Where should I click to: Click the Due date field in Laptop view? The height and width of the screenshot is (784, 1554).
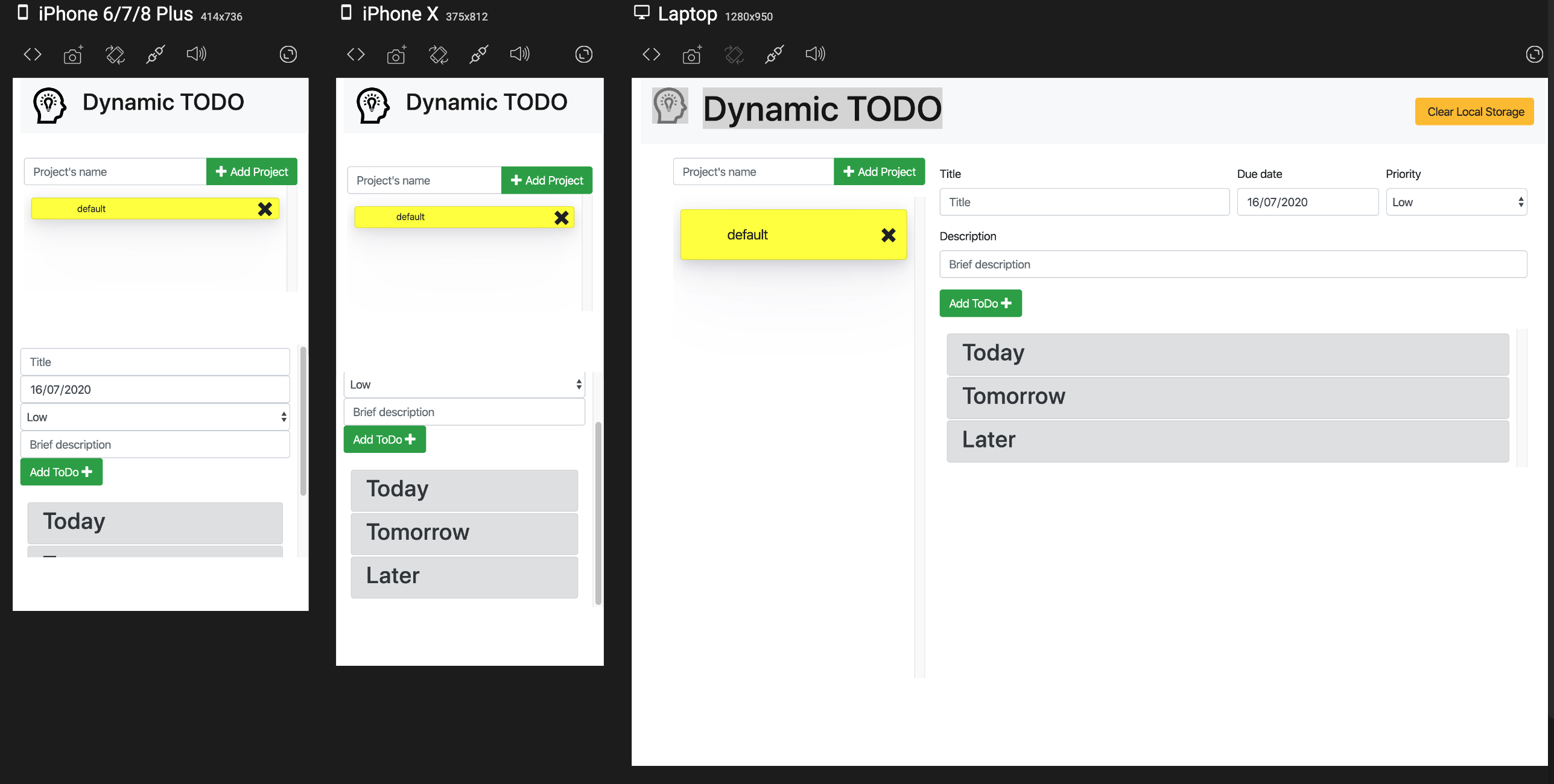click(x=1307, y=203)
